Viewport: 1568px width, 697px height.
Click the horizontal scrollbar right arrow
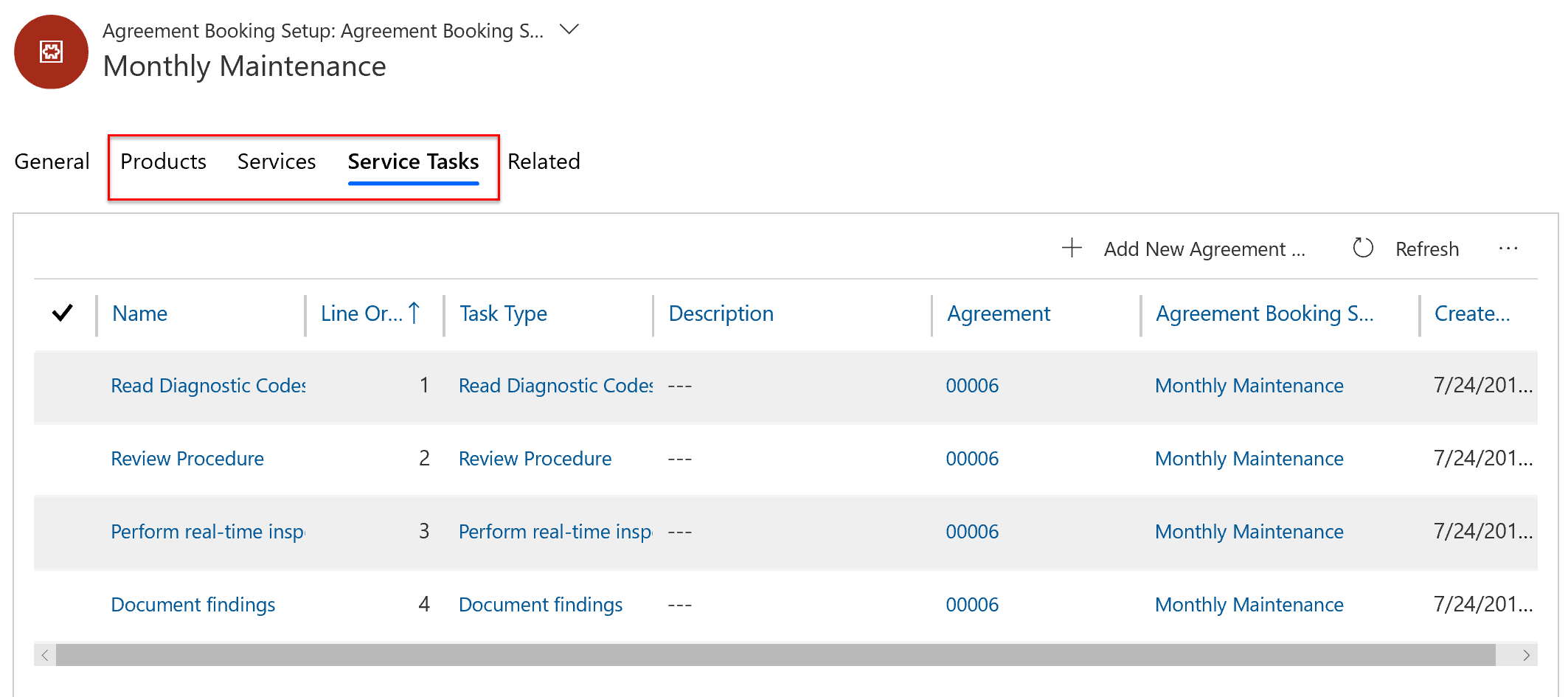[1526, 655]
